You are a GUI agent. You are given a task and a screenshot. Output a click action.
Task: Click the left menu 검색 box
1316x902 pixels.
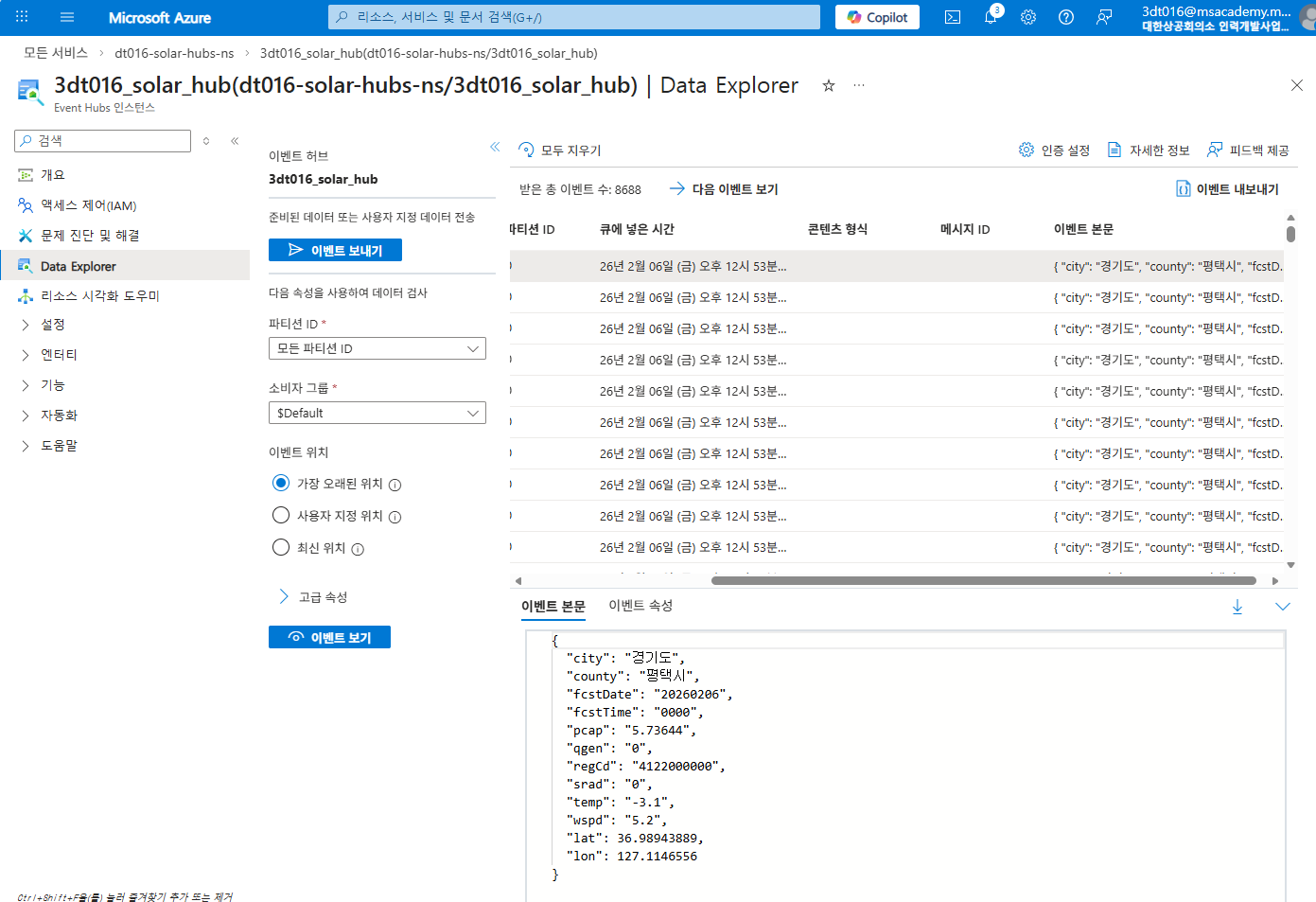click(x=103, y=141)
